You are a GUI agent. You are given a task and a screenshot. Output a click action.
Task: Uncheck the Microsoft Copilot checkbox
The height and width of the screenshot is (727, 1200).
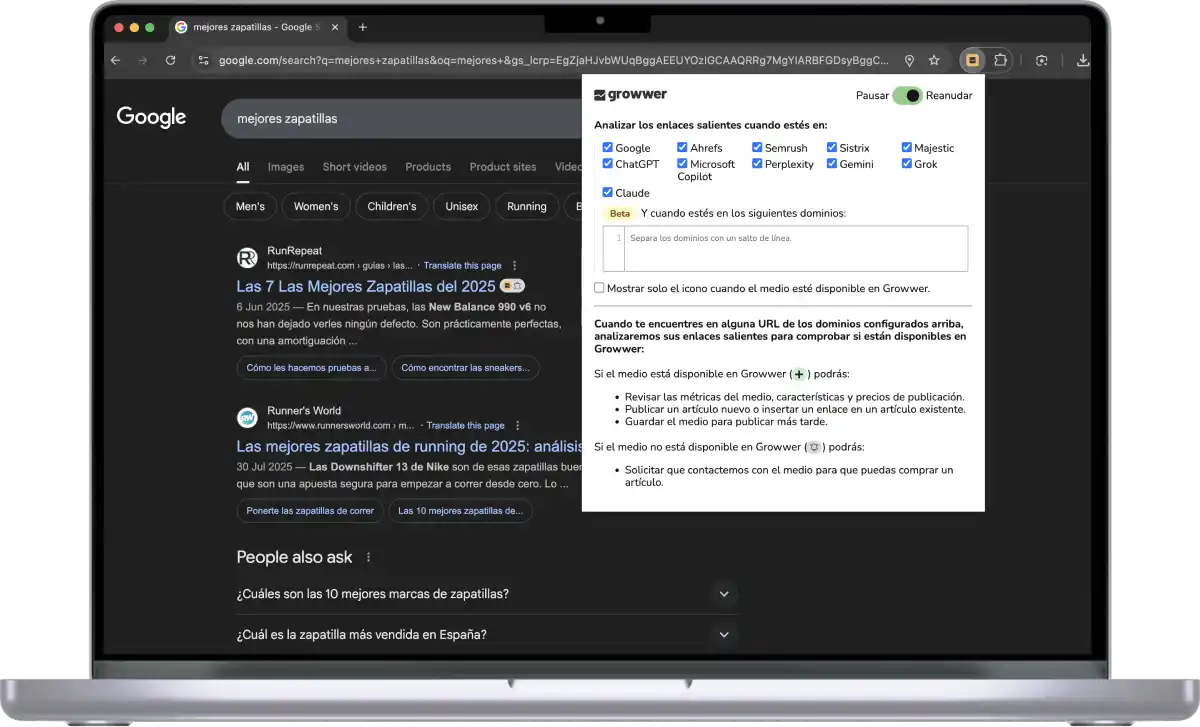(682, 163)
